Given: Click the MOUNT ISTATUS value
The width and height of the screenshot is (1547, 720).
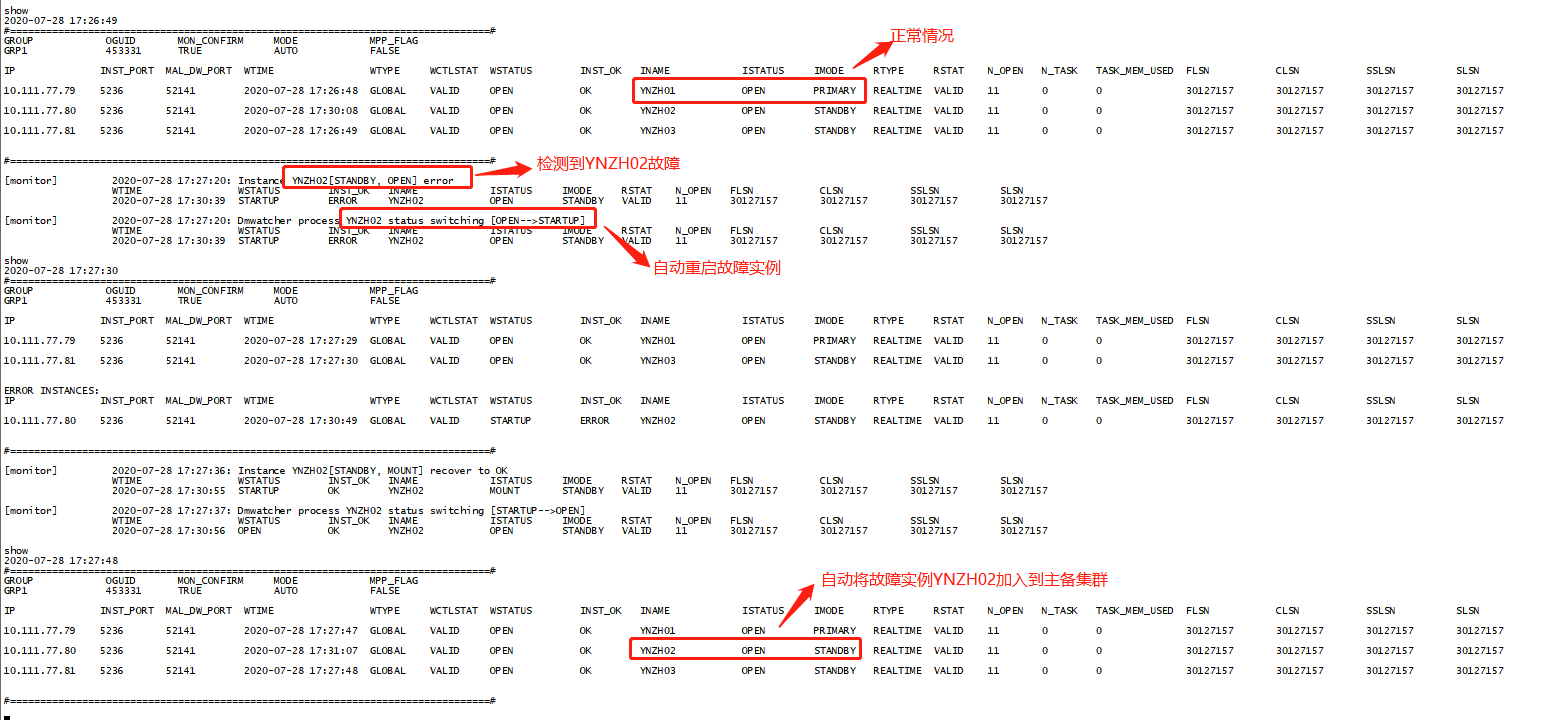Looking at the screenshot, I should (x=505, y=491).
